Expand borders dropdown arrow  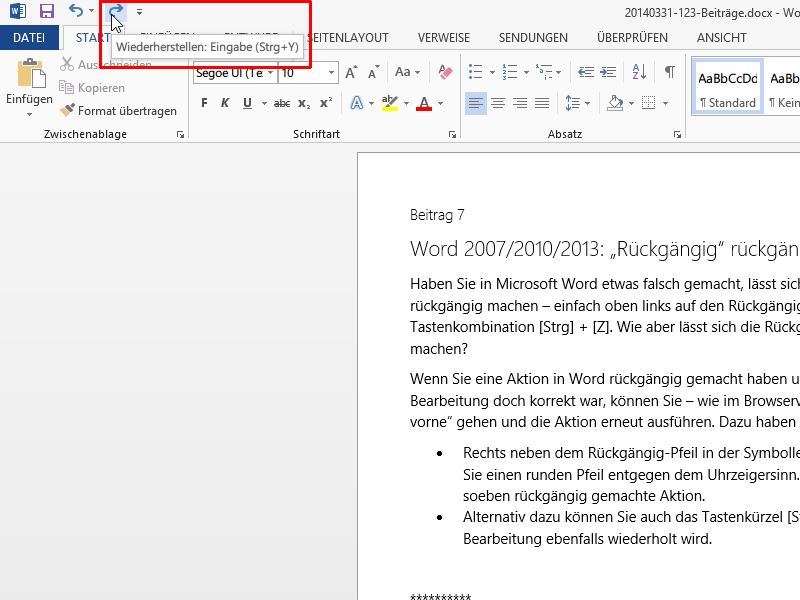click(665, 104)
